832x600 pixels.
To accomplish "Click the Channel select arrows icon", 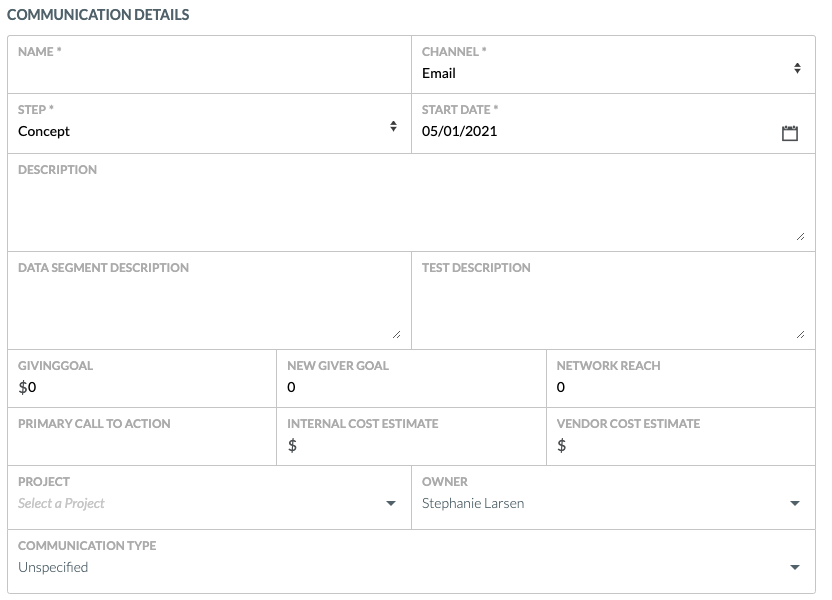I will click(x=797, y=68).
